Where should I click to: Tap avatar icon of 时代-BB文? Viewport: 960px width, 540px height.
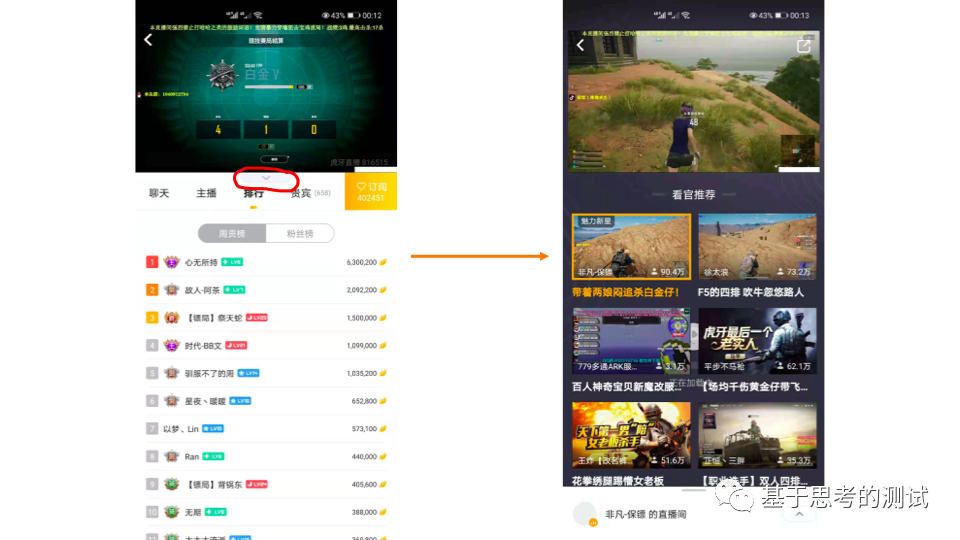[171, 345]
